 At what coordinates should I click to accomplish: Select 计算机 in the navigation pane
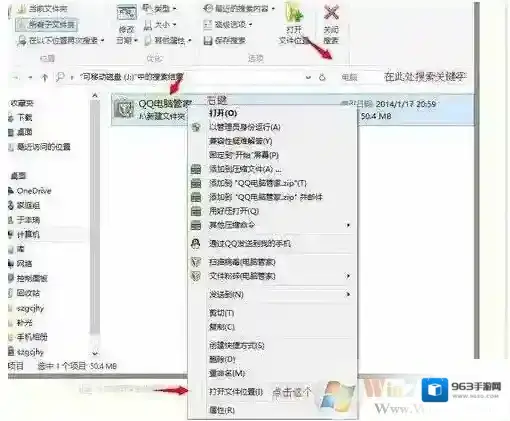tap(28, 234)
